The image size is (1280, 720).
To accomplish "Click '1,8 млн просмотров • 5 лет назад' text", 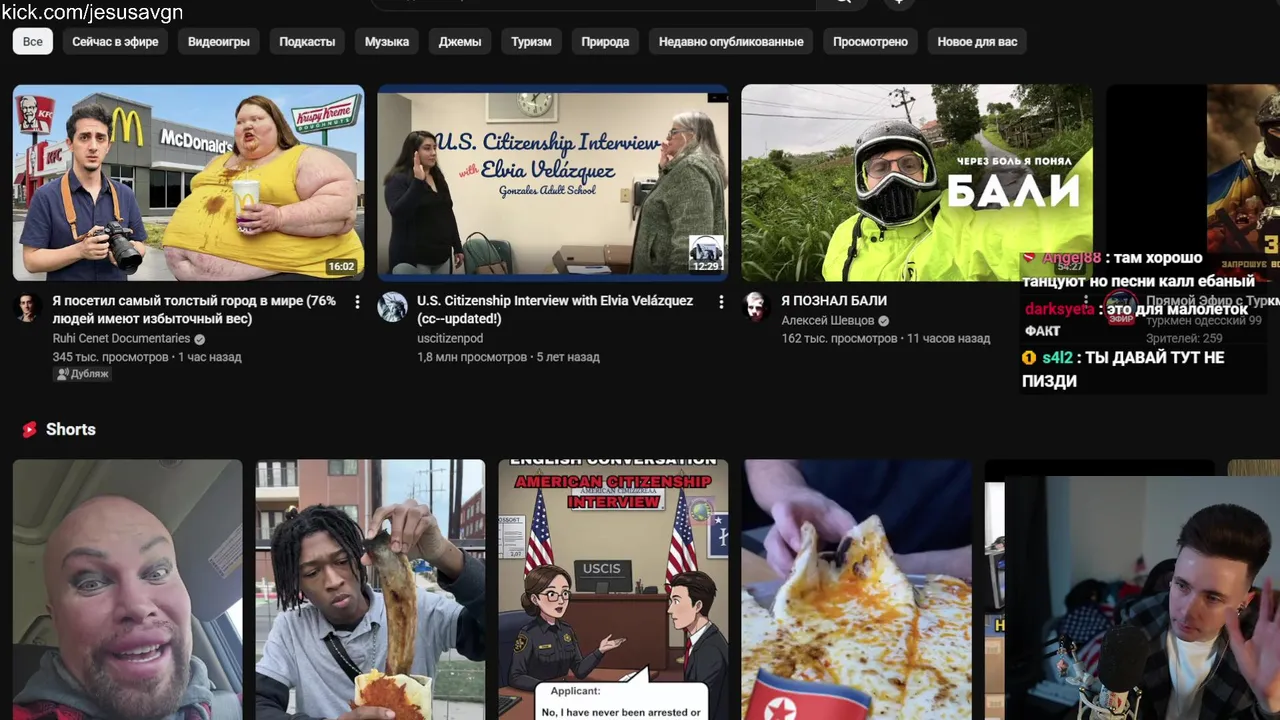I will click(508, 357).
